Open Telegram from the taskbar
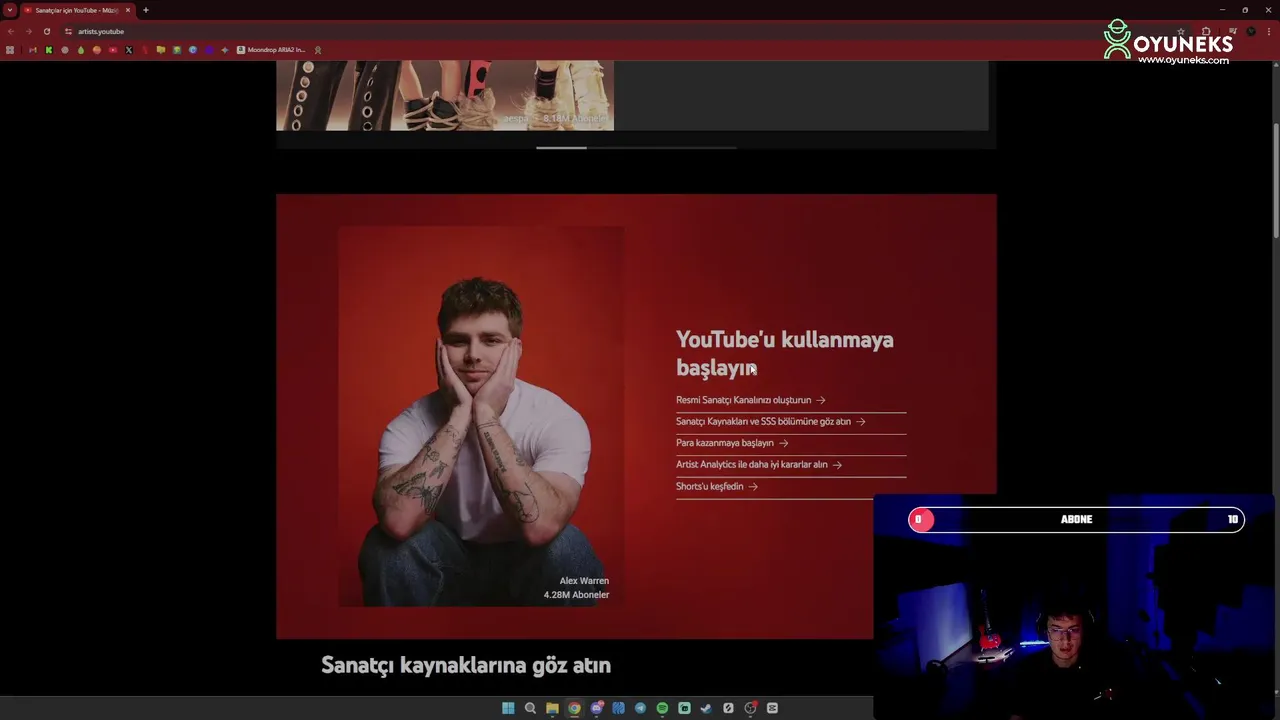Screen dimensions: 1280x720 [640, 708]
